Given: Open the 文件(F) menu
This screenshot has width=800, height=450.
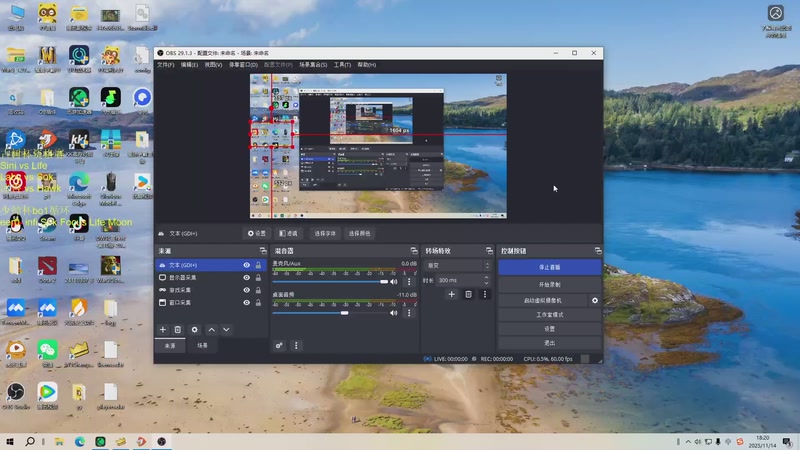Looking at the screenshot, I should [x=165, y=64].
